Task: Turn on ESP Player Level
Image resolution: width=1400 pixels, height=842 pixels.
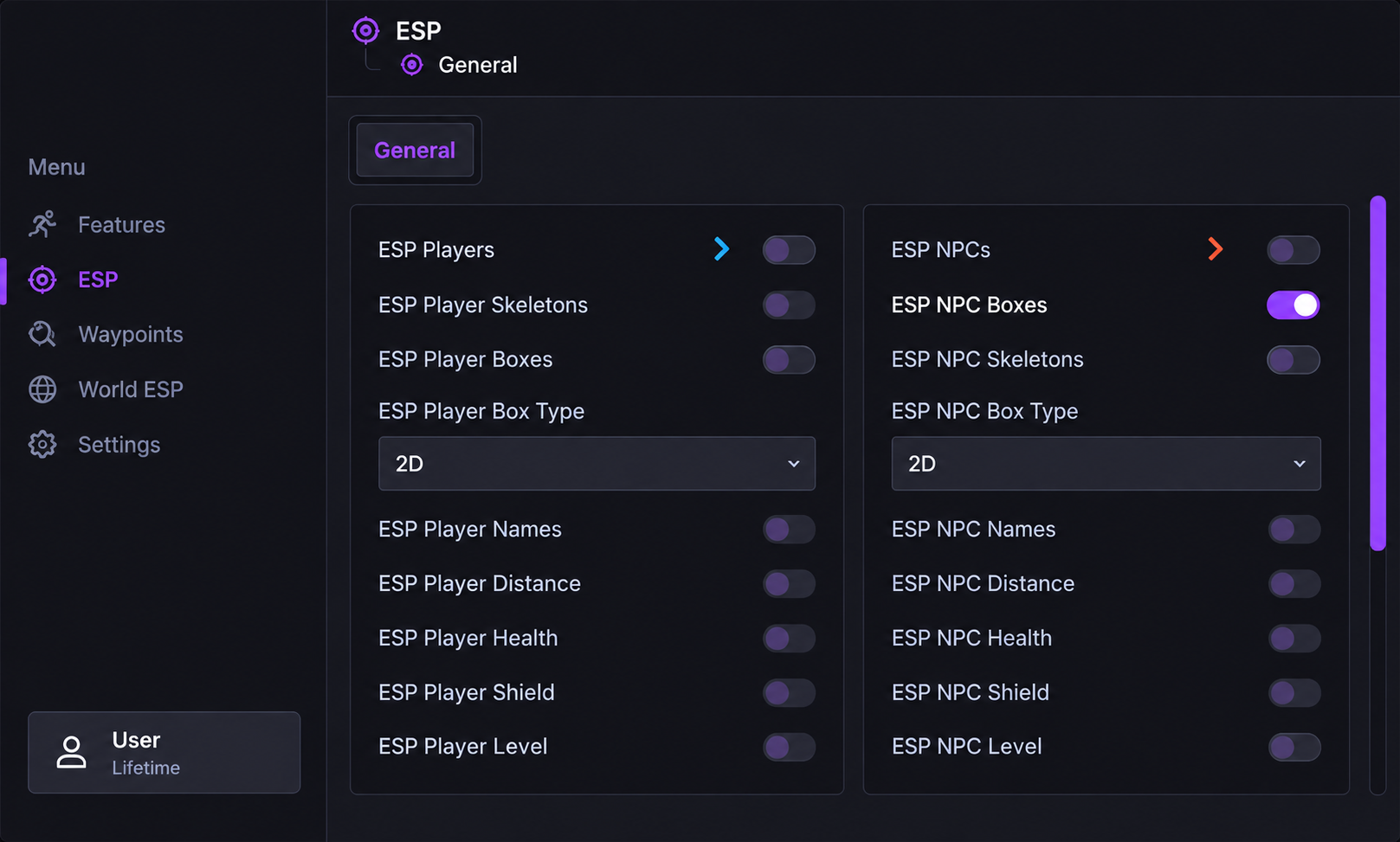Action: click(789, 747)
